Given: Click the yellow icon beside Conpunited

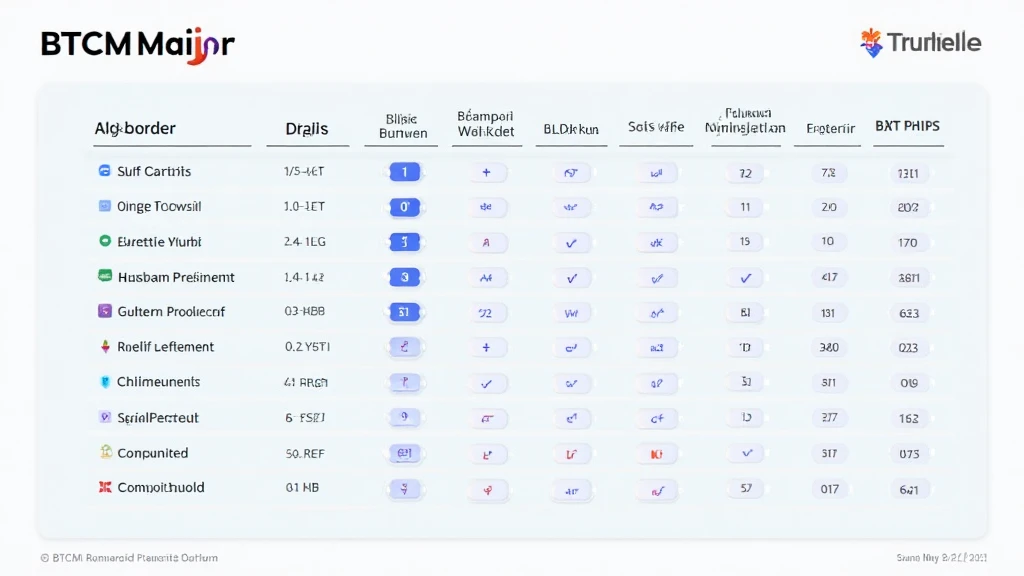Looking at the screenshot, I should pos(106,451).
